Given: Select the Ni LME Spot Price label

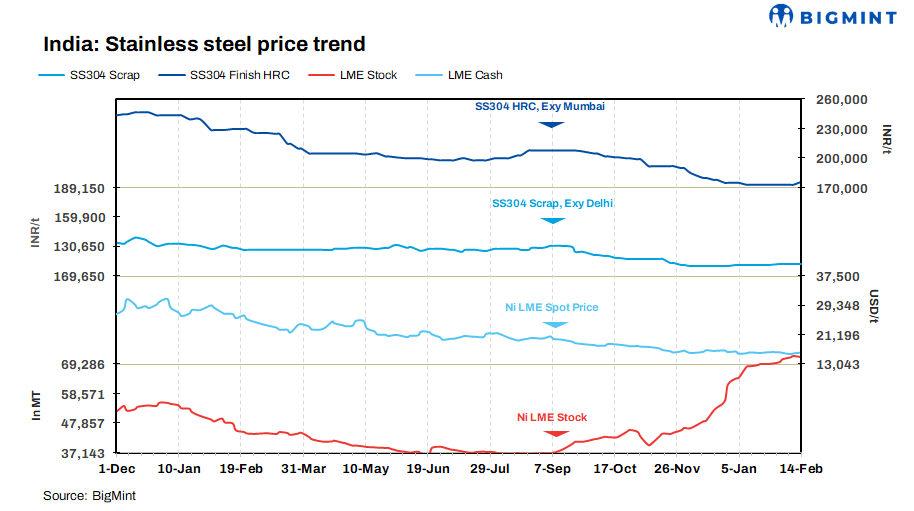Looking at the screenshot, I should (552, 307).
